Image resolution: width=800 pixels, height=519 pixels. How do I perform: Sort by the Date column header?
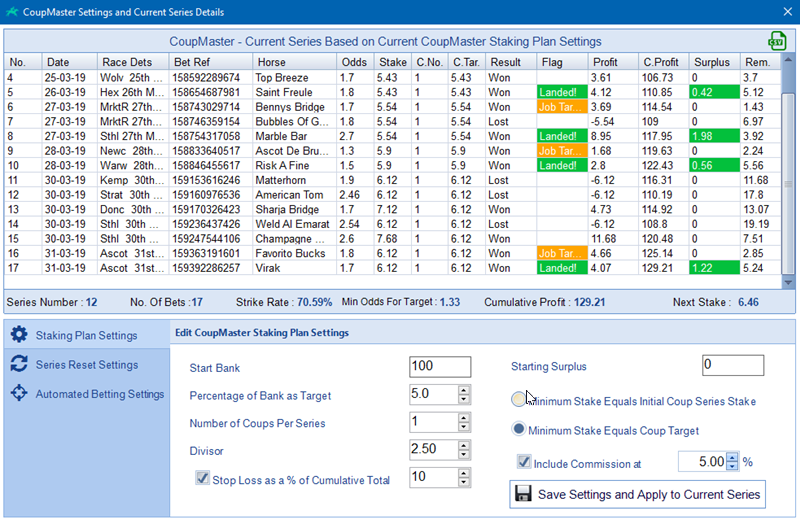pos(69,62)
